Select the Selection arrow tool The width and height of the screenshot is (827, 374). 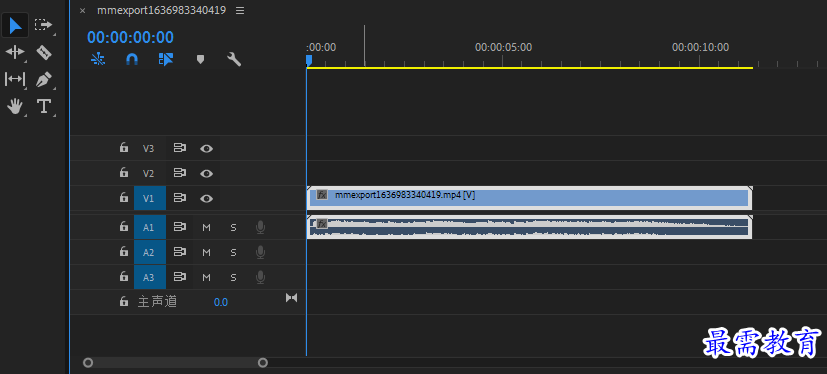(x=15, y=25)
